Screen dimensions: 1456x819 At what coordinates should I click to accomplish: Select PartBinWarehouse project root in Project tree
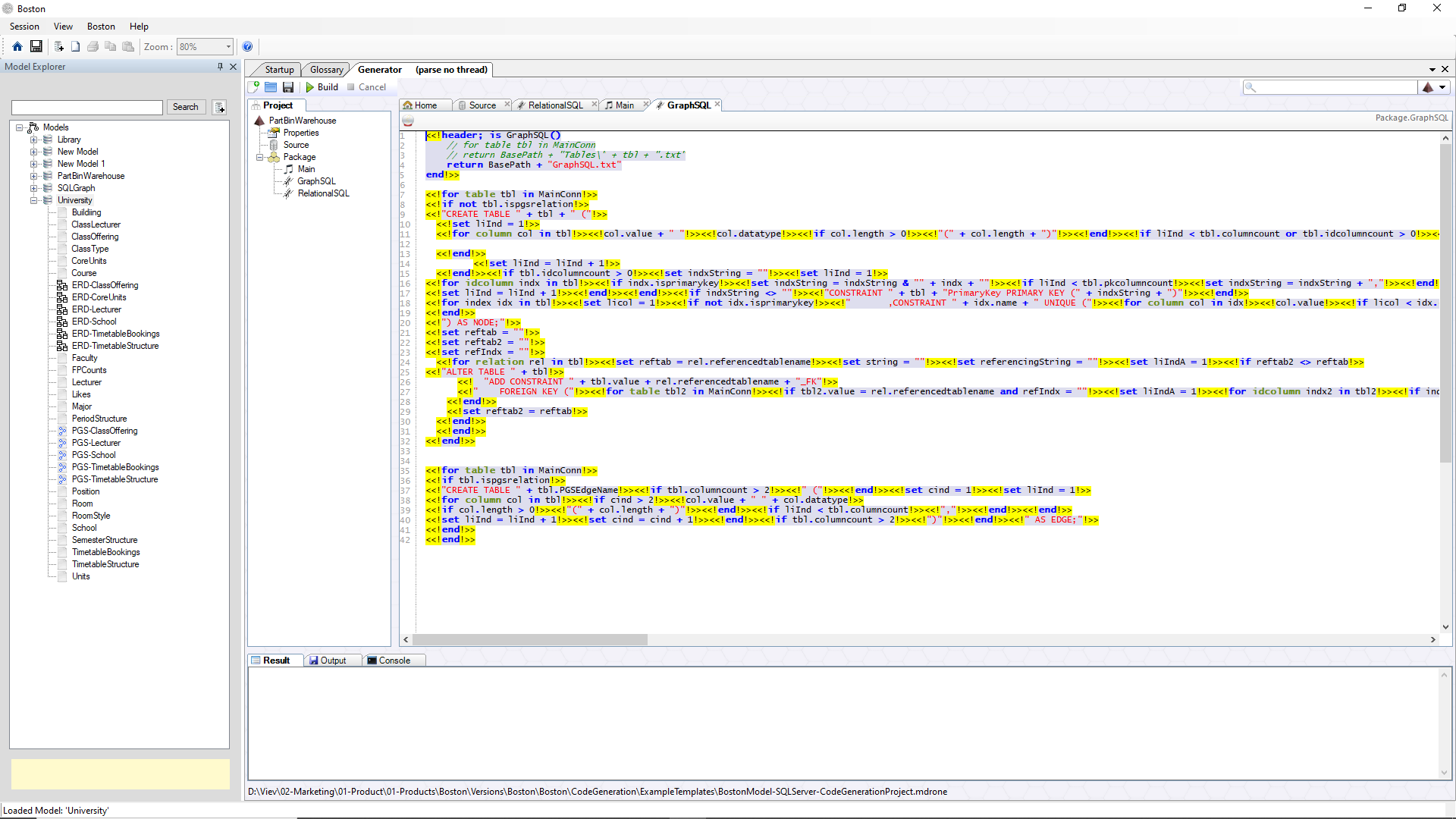click(302, 121)
